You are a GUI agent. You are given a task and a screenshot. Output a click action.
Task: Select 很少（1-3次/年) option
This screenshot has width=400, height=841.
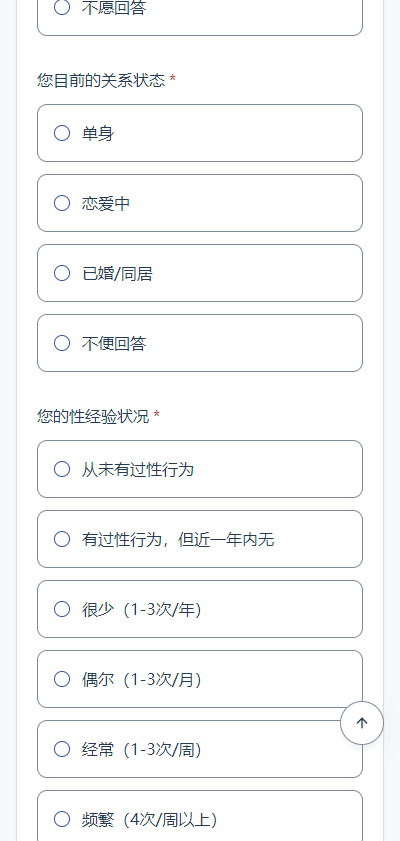pyautogui.click(x=200, y=609)
